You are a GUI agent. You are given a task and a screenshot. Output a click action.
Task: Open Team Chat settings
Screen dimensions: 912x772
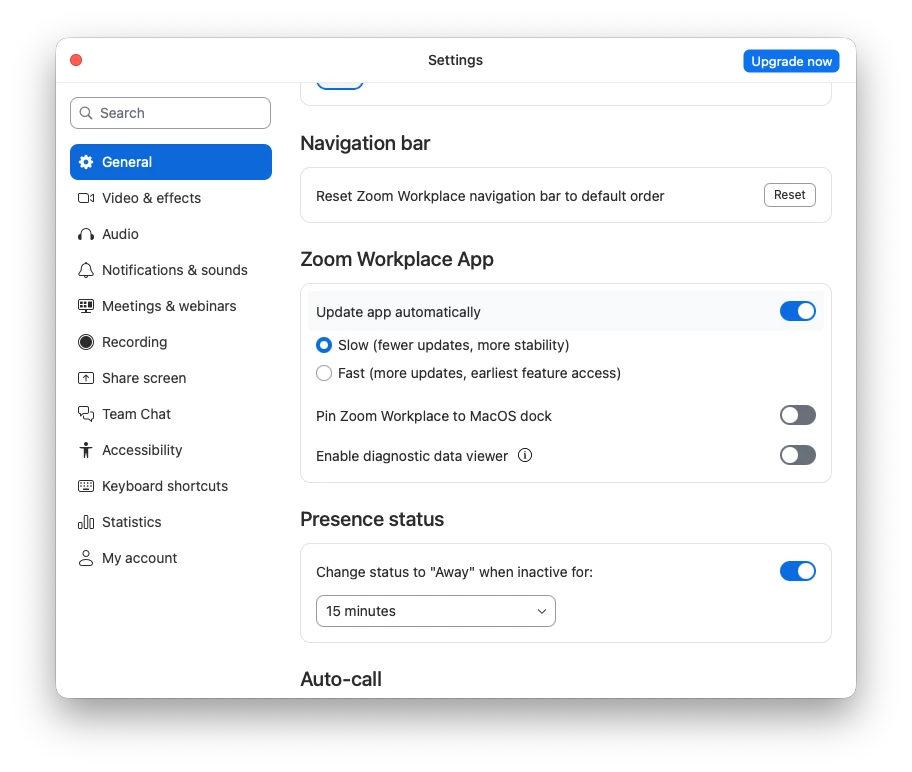click(x=171, y=414)
